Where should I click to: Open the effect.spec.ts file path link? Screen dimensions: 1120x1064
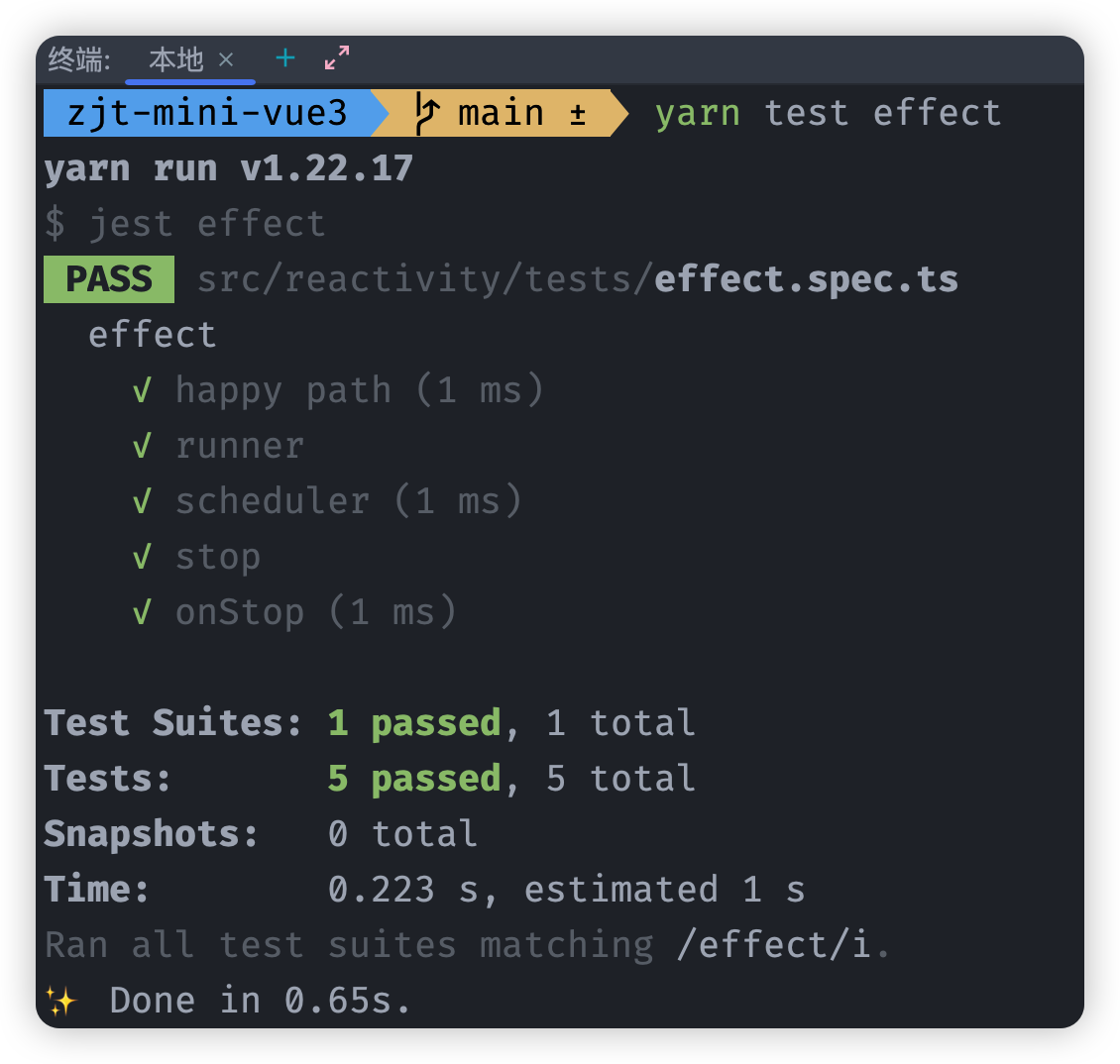click(577, 279)
